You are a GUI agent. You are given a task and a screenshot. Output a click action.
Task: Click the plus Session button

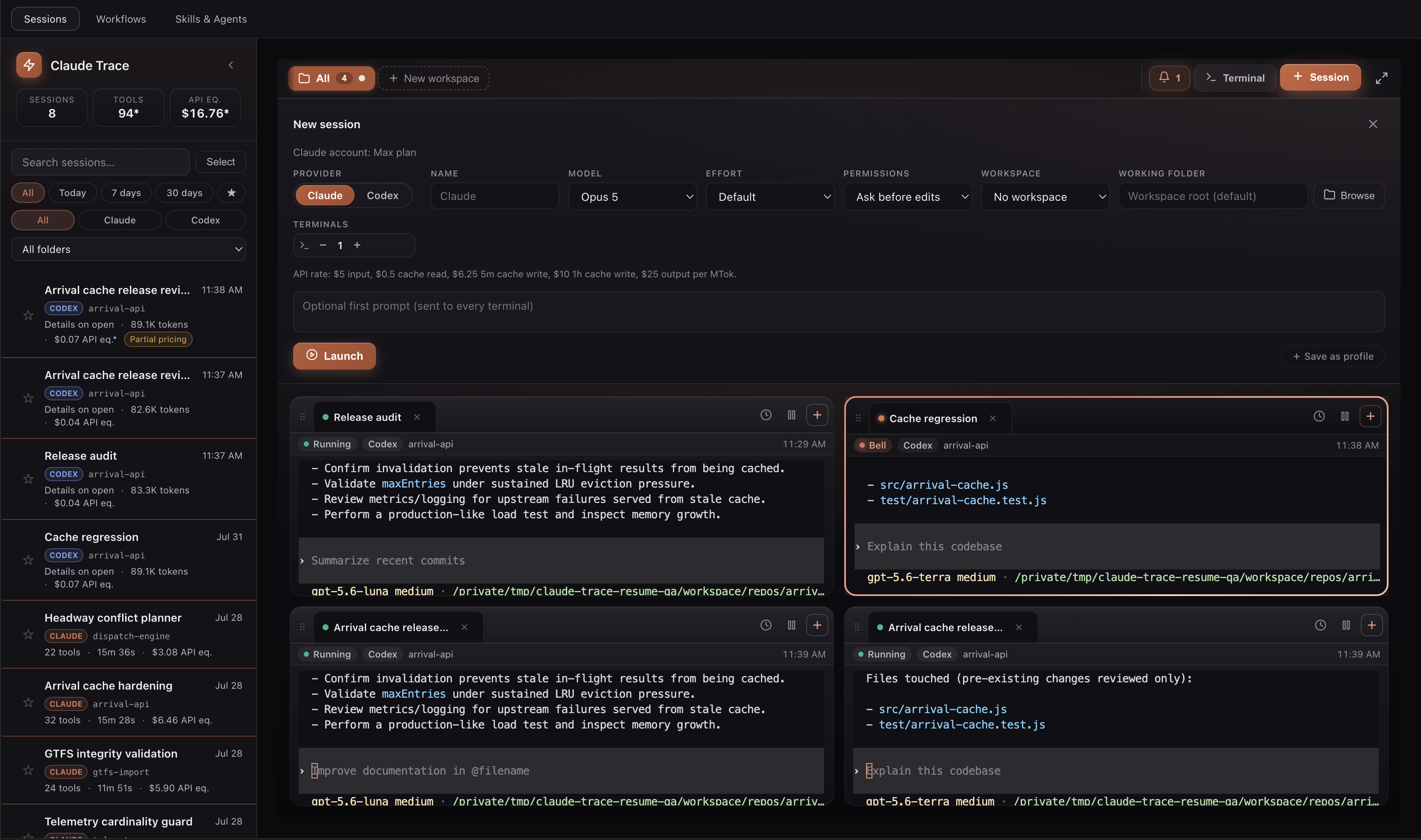pos(1320,77)
